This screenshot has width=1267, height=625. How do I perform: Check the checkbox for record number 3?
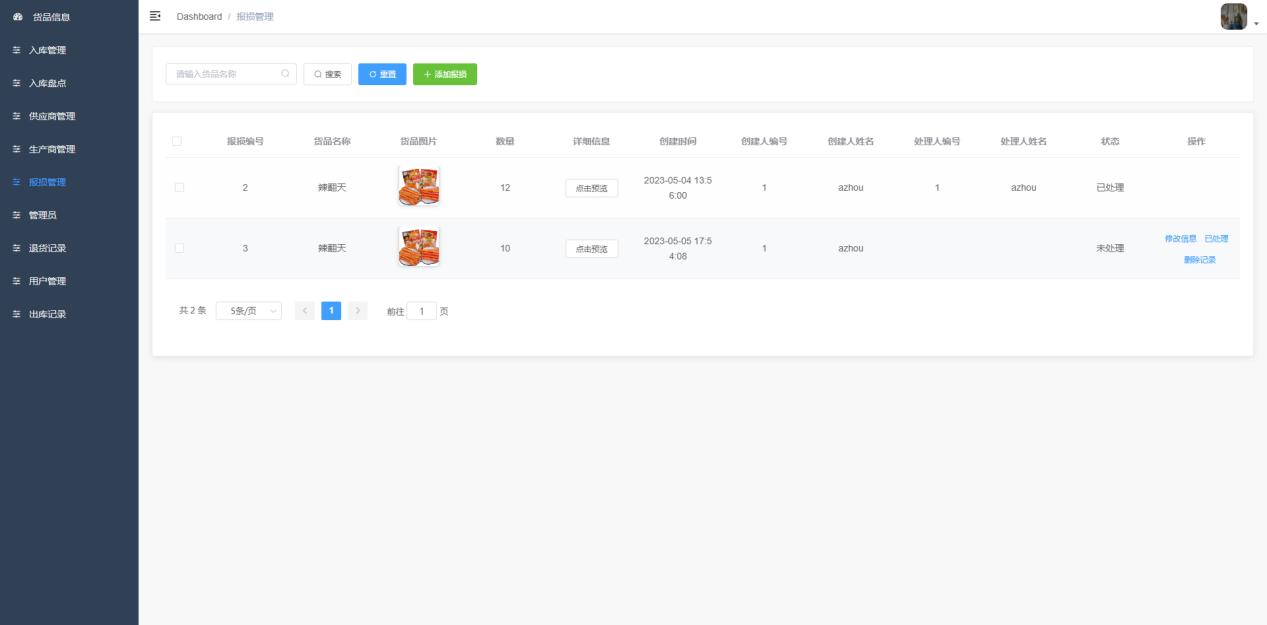click(179, 248)
